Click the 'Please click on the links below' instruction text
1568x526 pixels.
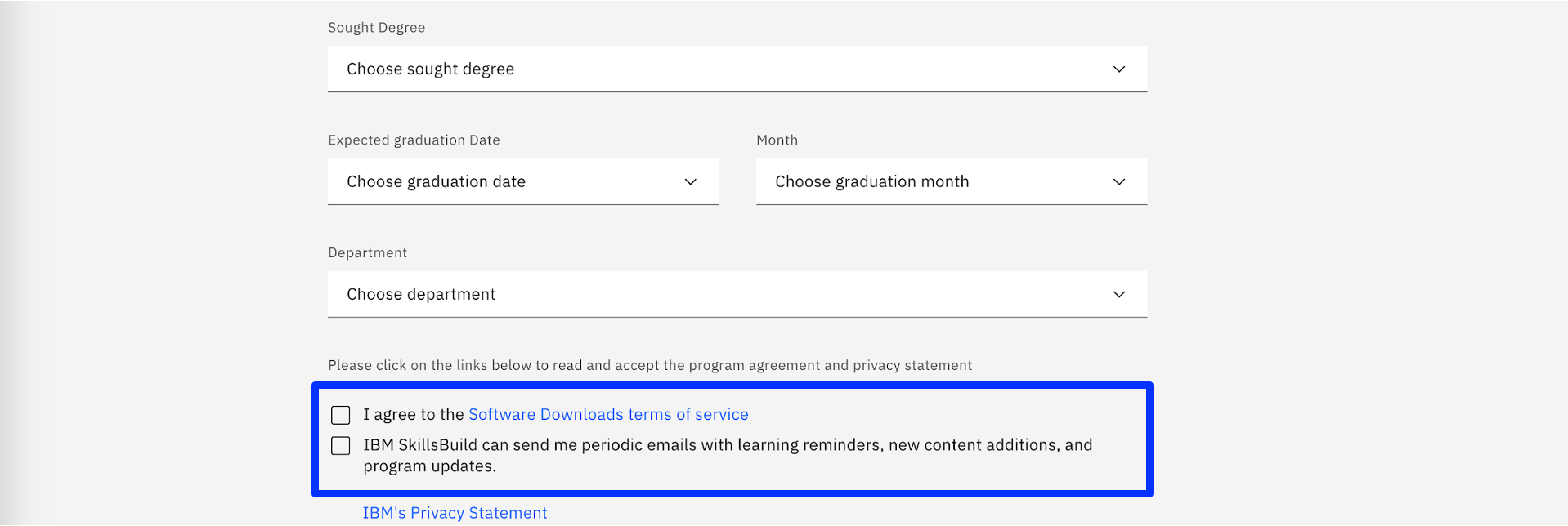click(650, 366)
